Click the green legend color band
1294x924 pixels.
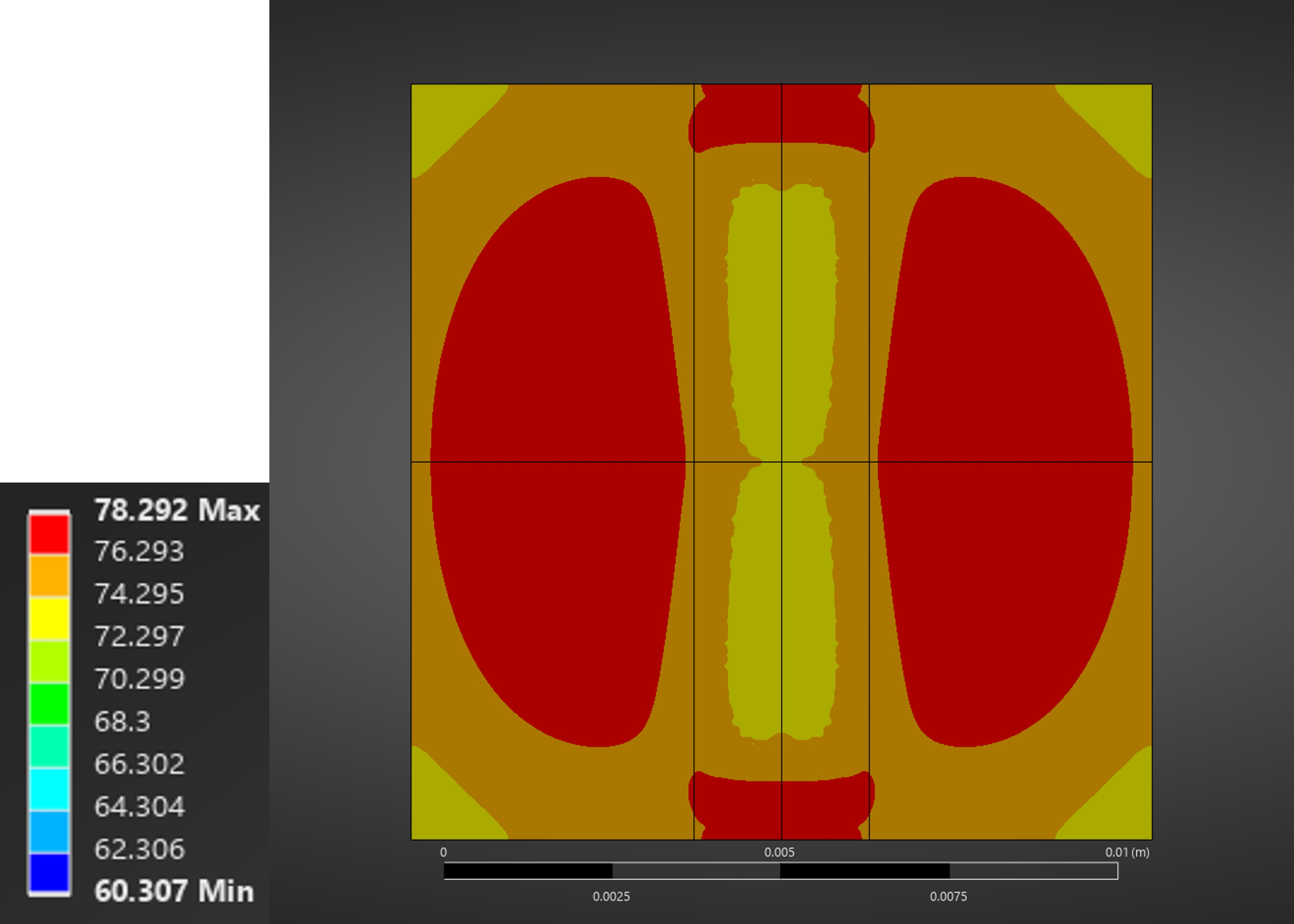(50, 704)
